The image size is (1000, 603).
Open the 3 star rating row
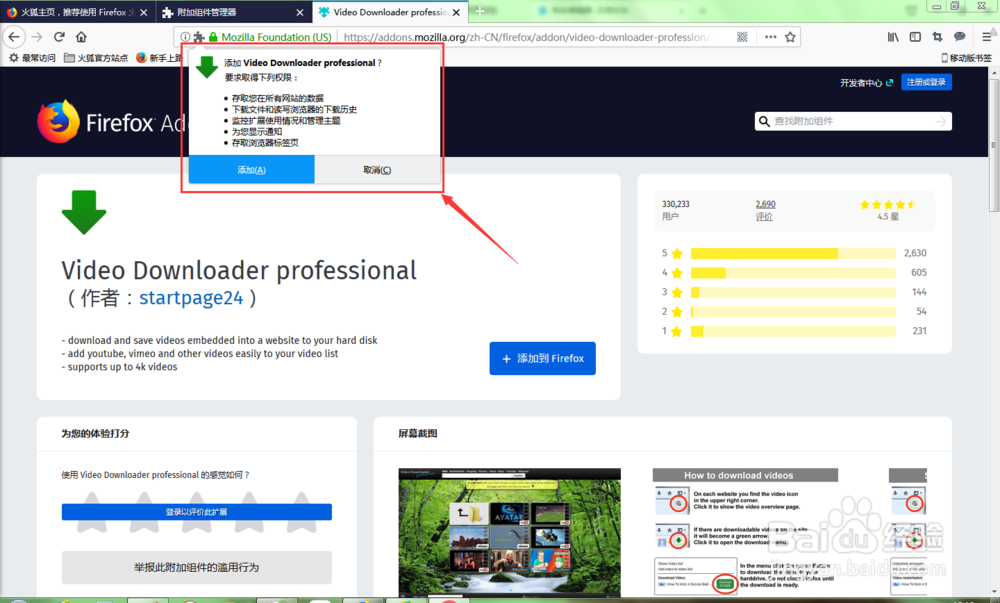tap(794, 292)
